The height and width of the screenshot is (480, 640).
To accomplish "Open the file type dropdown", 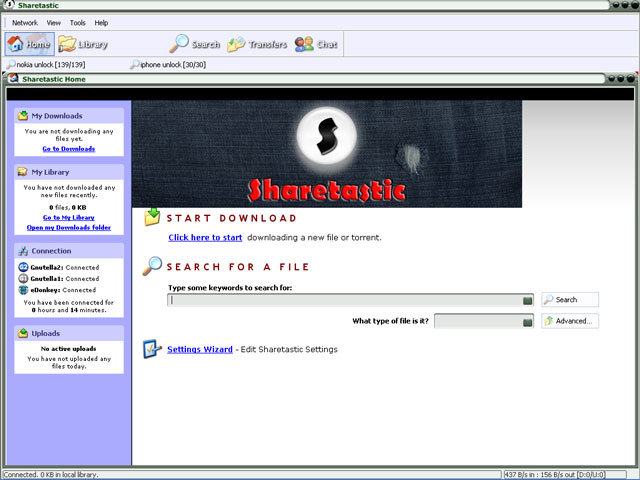I will click(527, 322).
